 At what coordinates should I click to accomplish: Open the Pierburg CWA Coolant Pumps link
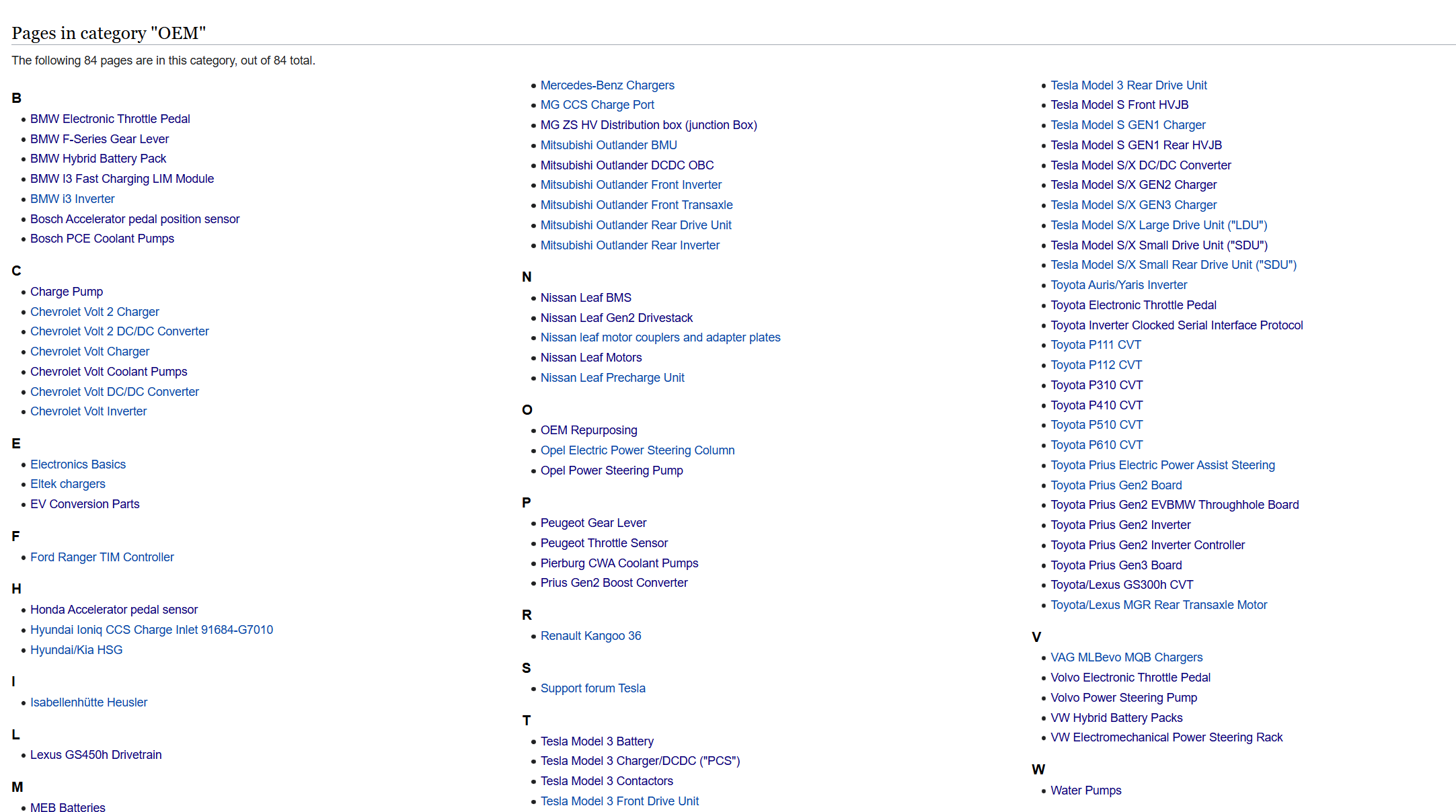619,563
